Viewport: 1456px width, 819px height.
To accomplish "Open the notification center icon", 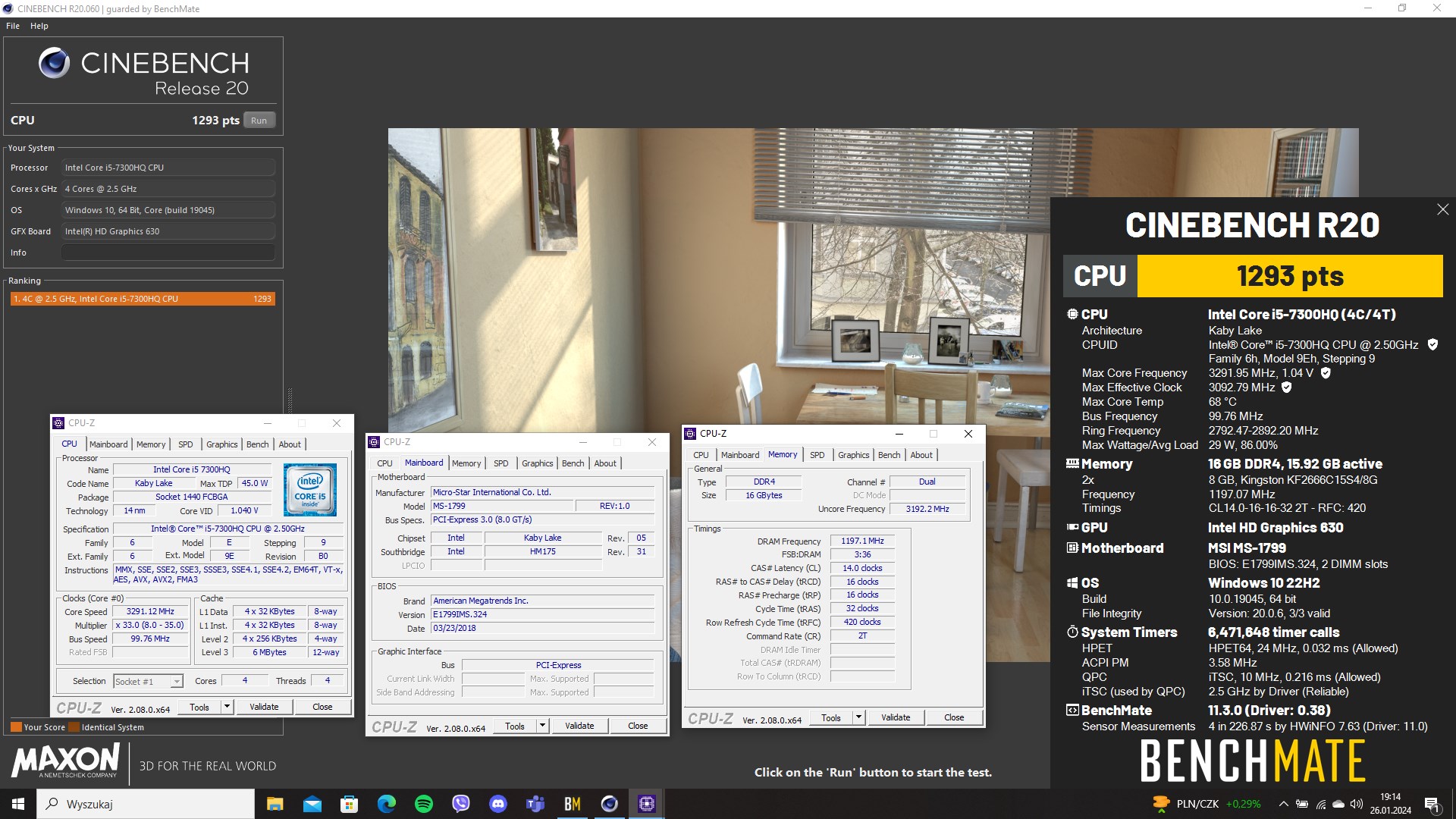I will click(1432, 804).
